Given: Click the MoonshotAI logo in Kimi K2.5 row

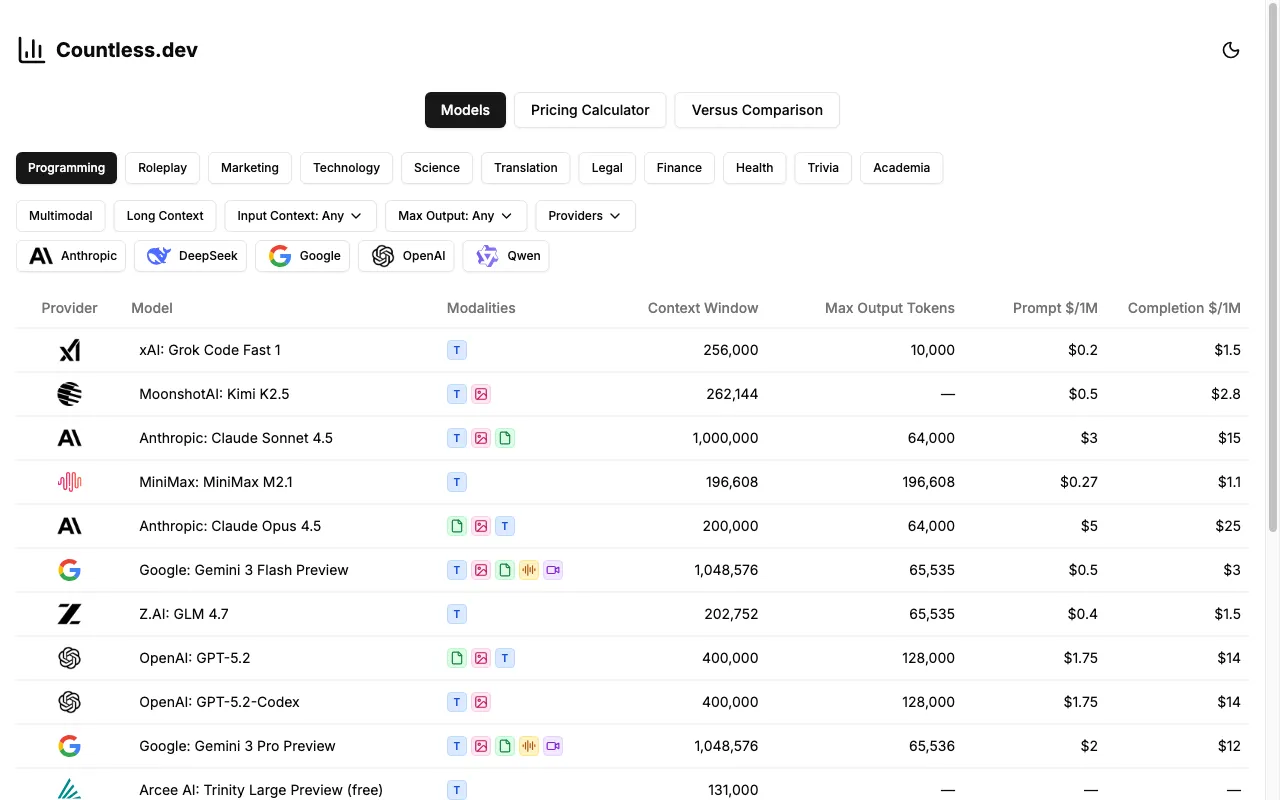Looking at the screenshot, I should [69, 394].
